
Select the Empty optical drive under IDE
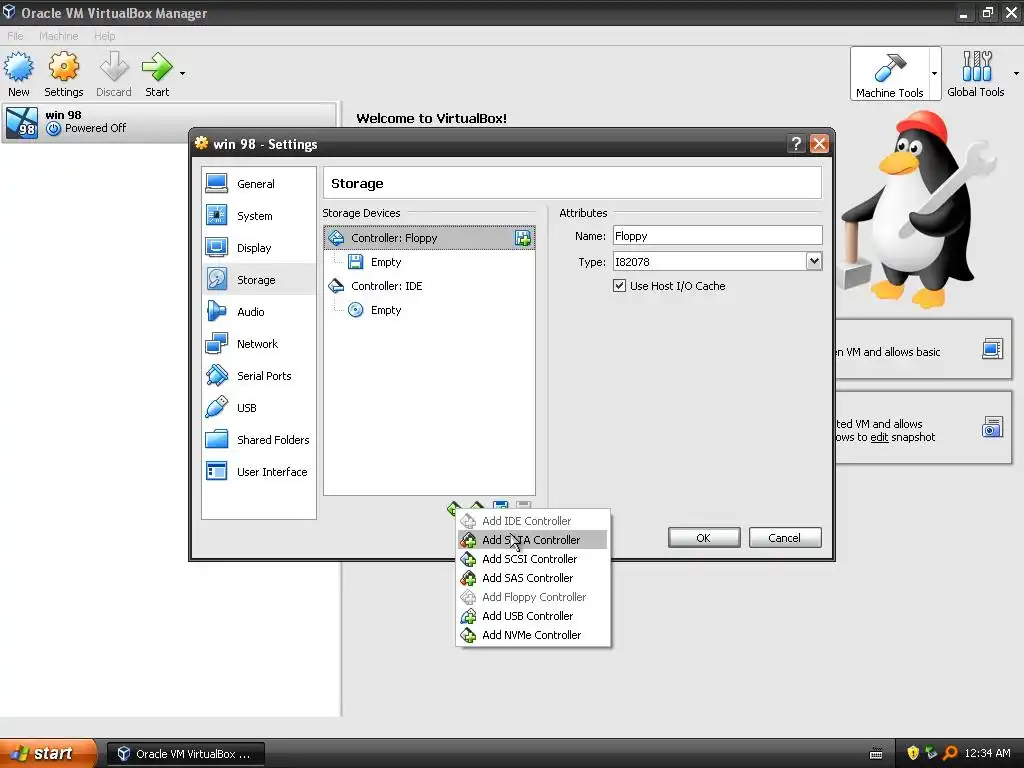(x=429, y=310)
